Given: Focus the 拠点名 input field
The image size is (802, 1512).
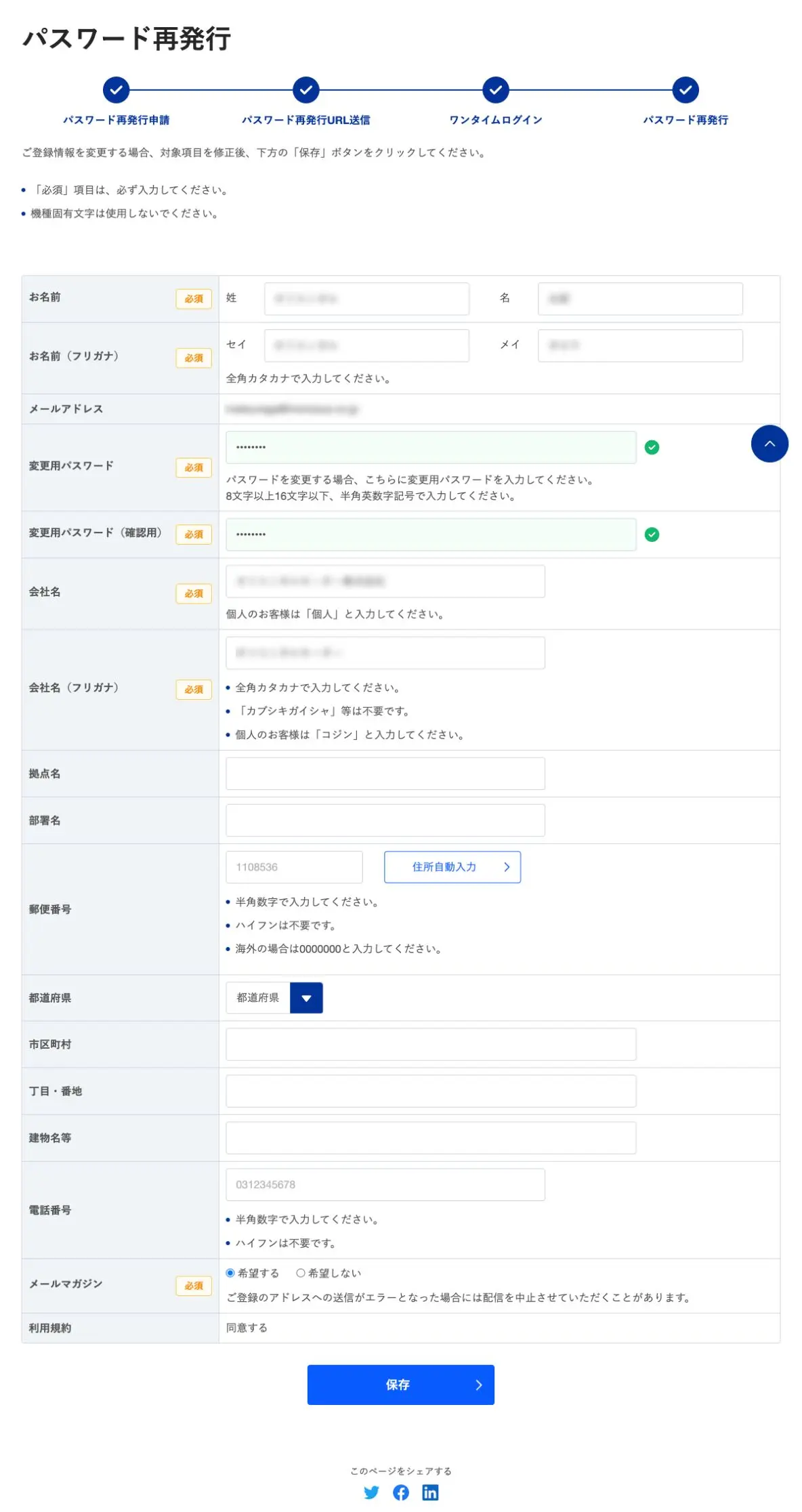Looking at the screenshot, I should (x=385, y=774).
